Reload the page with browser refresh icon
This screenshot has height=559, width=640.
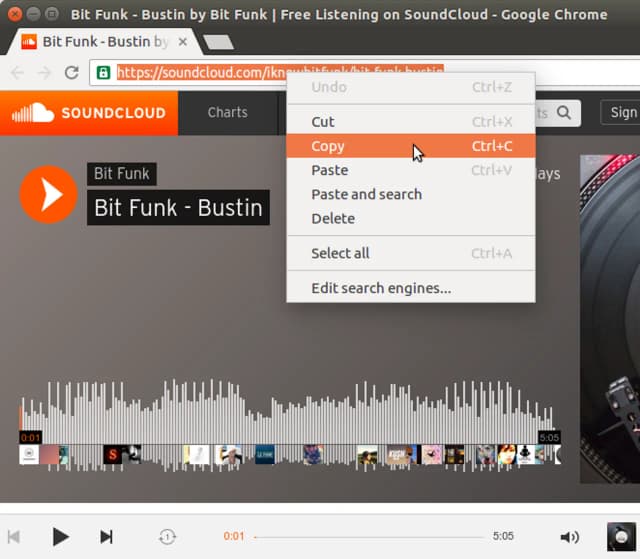click(71, 72)
